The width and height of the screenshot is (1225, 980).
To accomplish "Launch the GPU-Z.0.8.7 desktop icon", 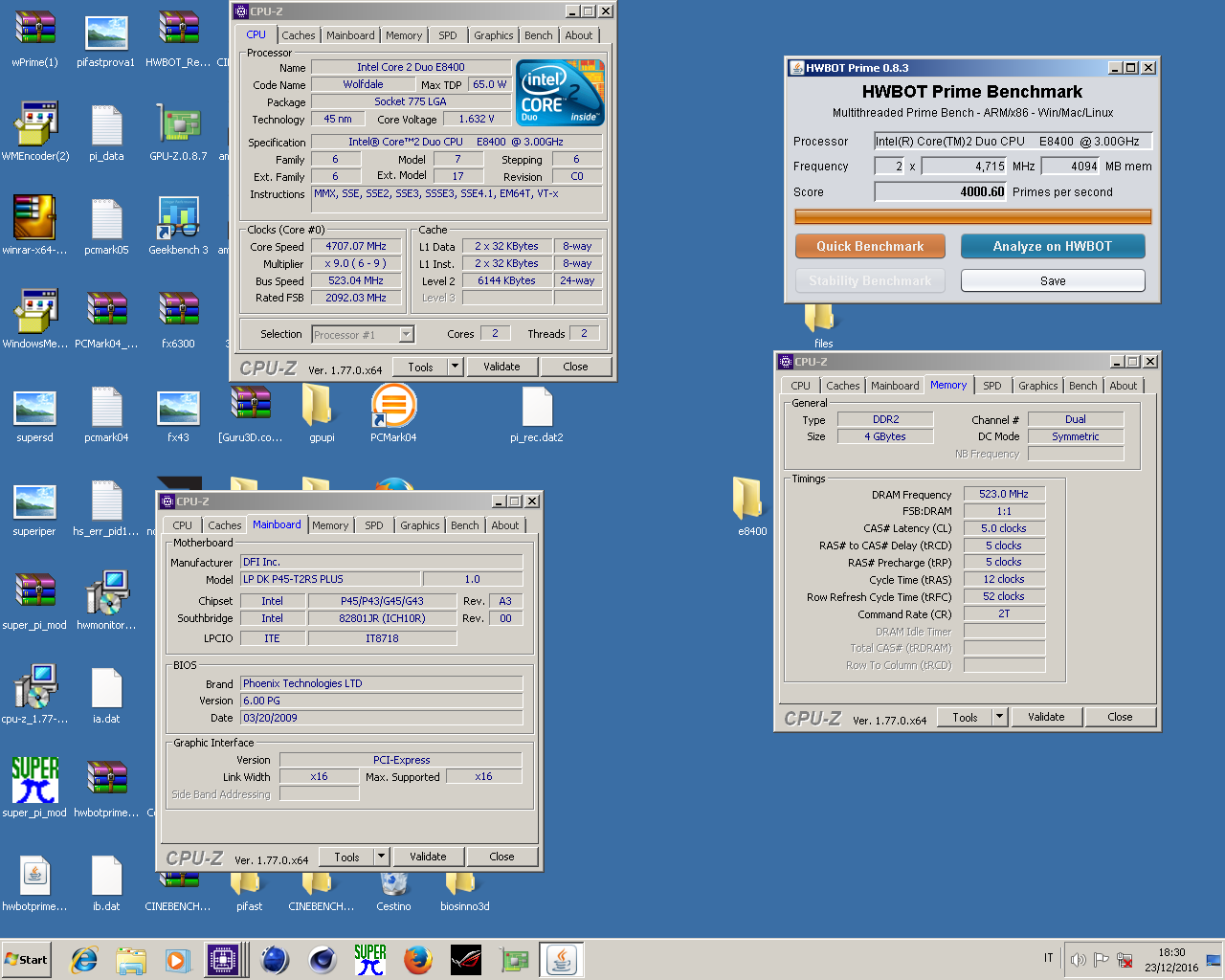I will click(178, 124).
